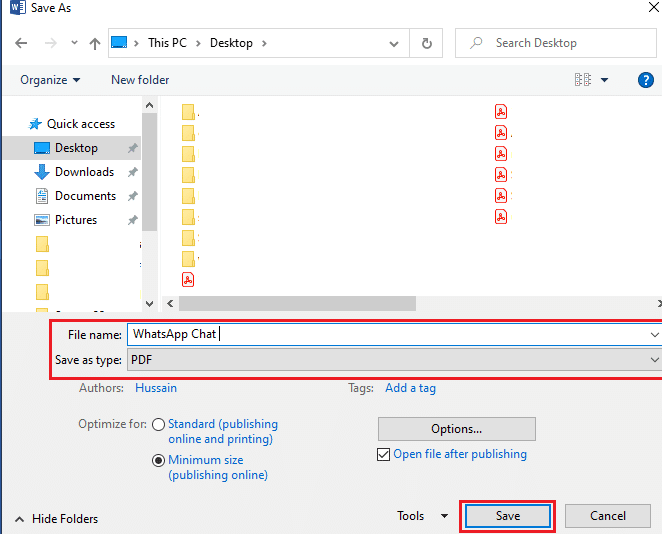Viewport: 662px width, 534px height.
Task: Open the Options dialog button
Action: (456, 429)
